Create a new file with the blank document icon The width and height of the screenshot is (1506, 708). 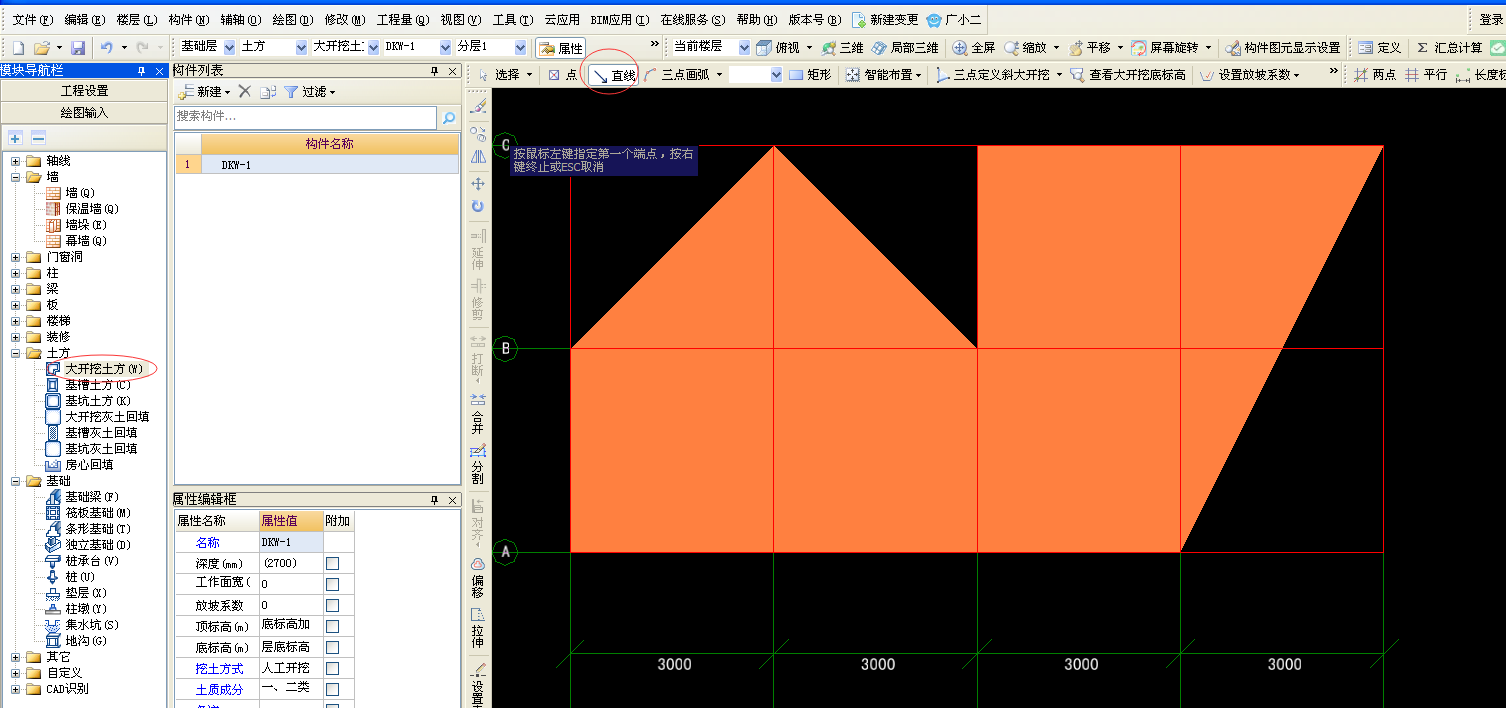[x=17, y=47]
